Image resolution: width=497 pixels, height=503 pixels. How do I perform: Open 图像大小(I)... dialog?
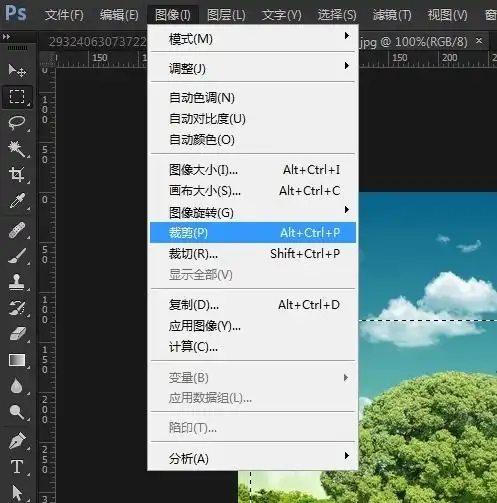coord(253,170)
